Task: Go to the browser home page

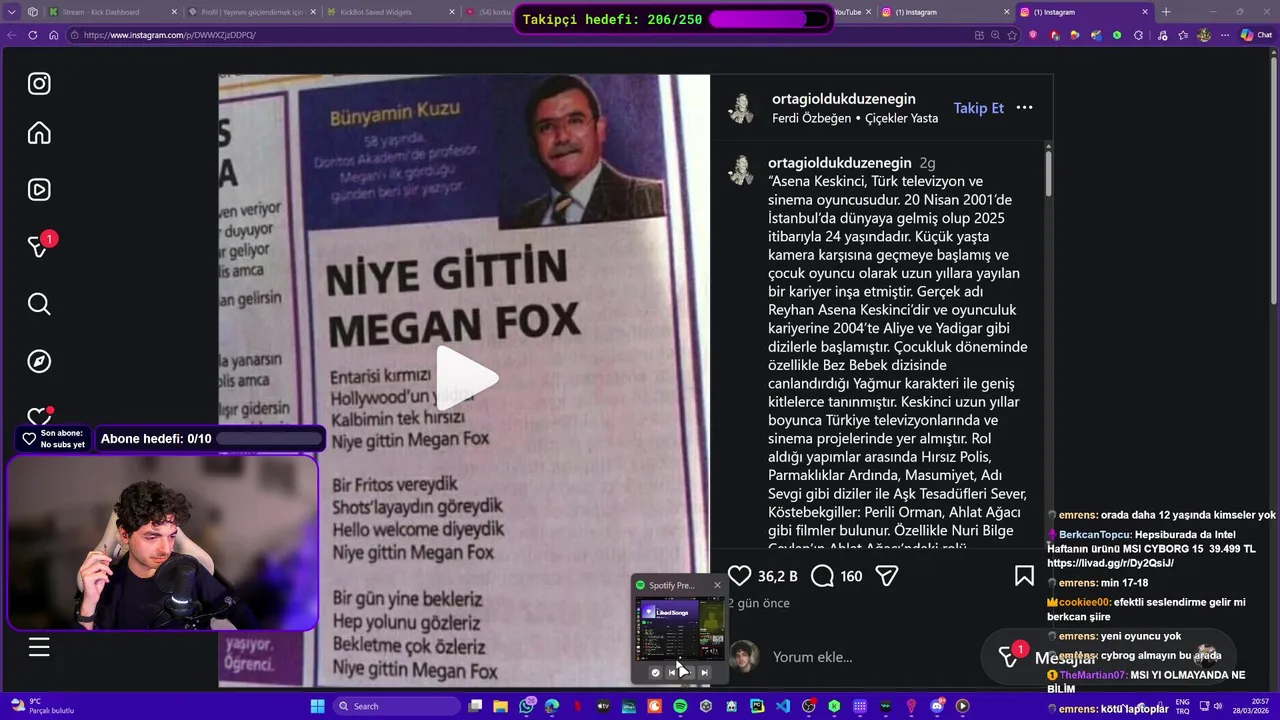Action: [x=54, y=35]
